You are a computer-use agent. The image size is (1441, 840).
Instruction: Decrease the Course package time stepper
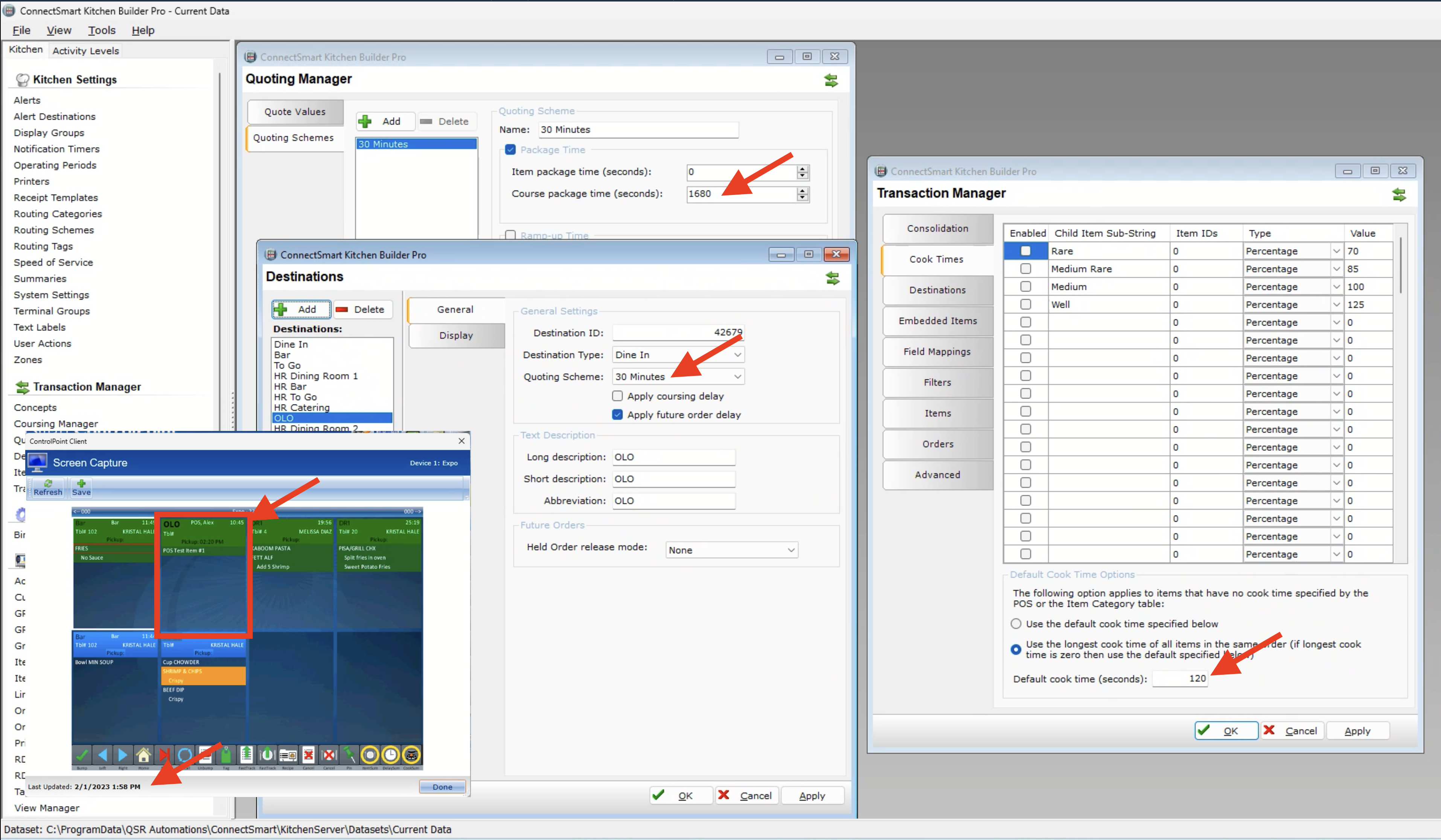pyautogui.click(x=803, y=197)
